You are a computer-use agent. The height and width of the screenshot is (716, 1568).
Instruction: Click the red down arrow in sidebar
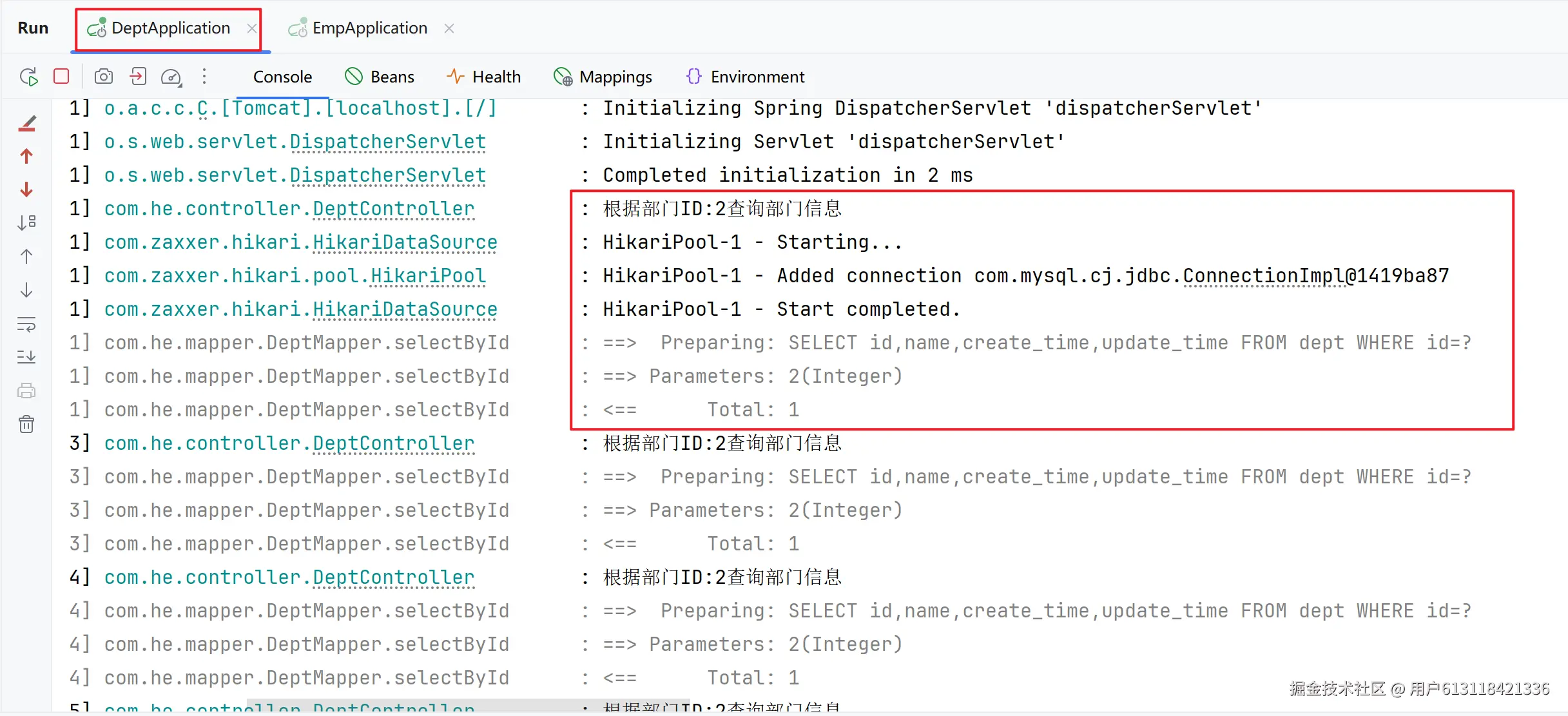click(x=26, y=189)
